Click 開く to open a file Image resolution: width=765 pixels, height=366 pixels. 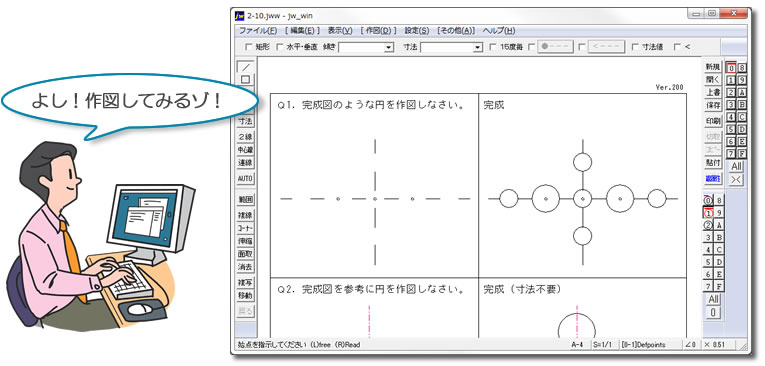tap(713, 80)
